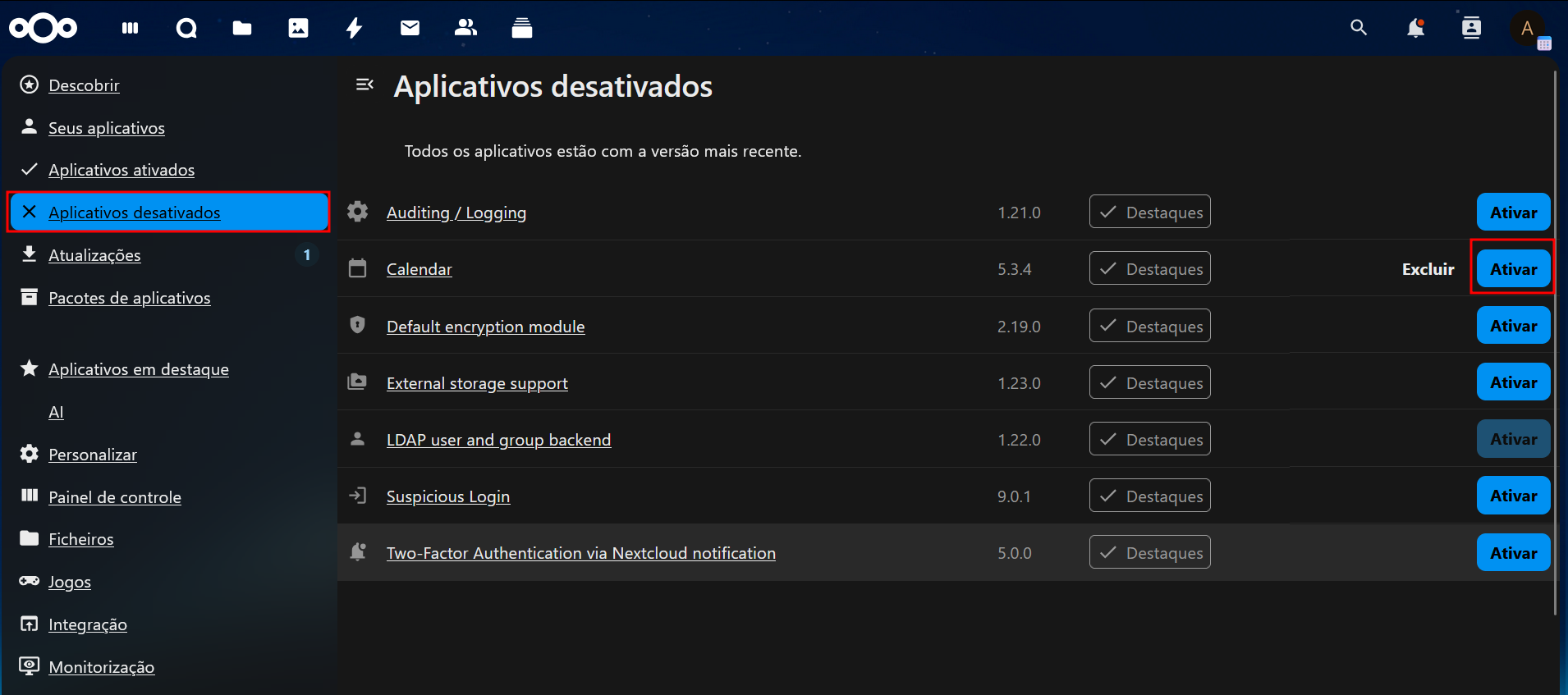Open the Talk app icon
This screenshot has height=695, width=1568.
pos(186,29)
